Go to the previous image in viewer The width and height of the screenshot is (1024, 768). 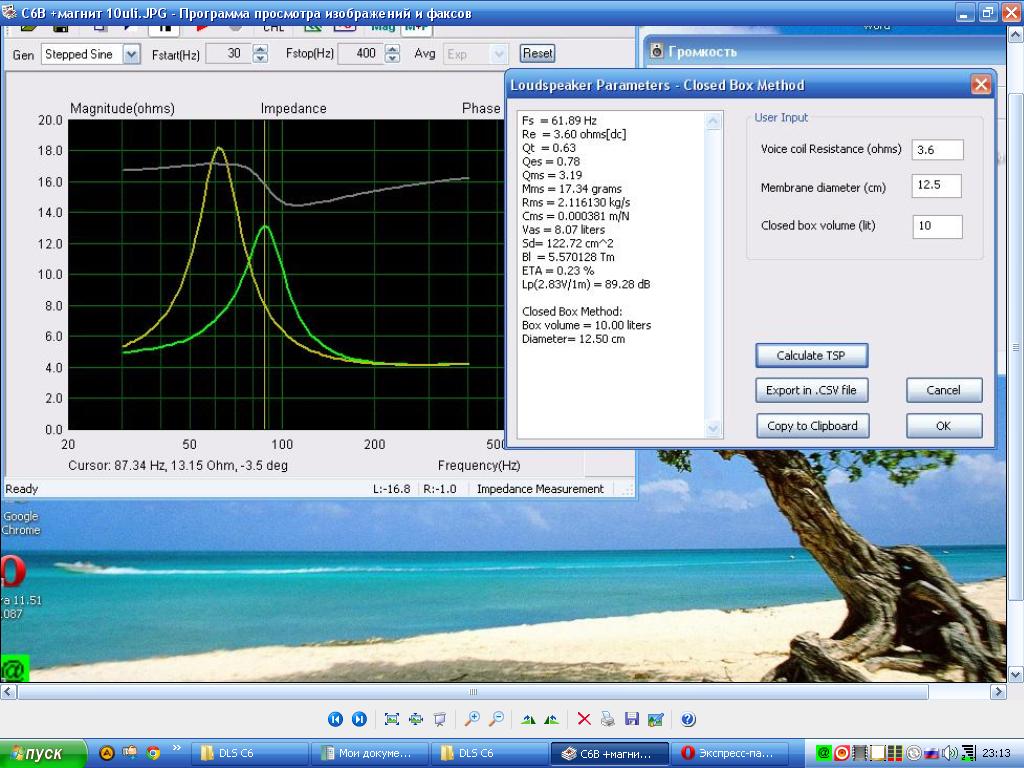335,719
